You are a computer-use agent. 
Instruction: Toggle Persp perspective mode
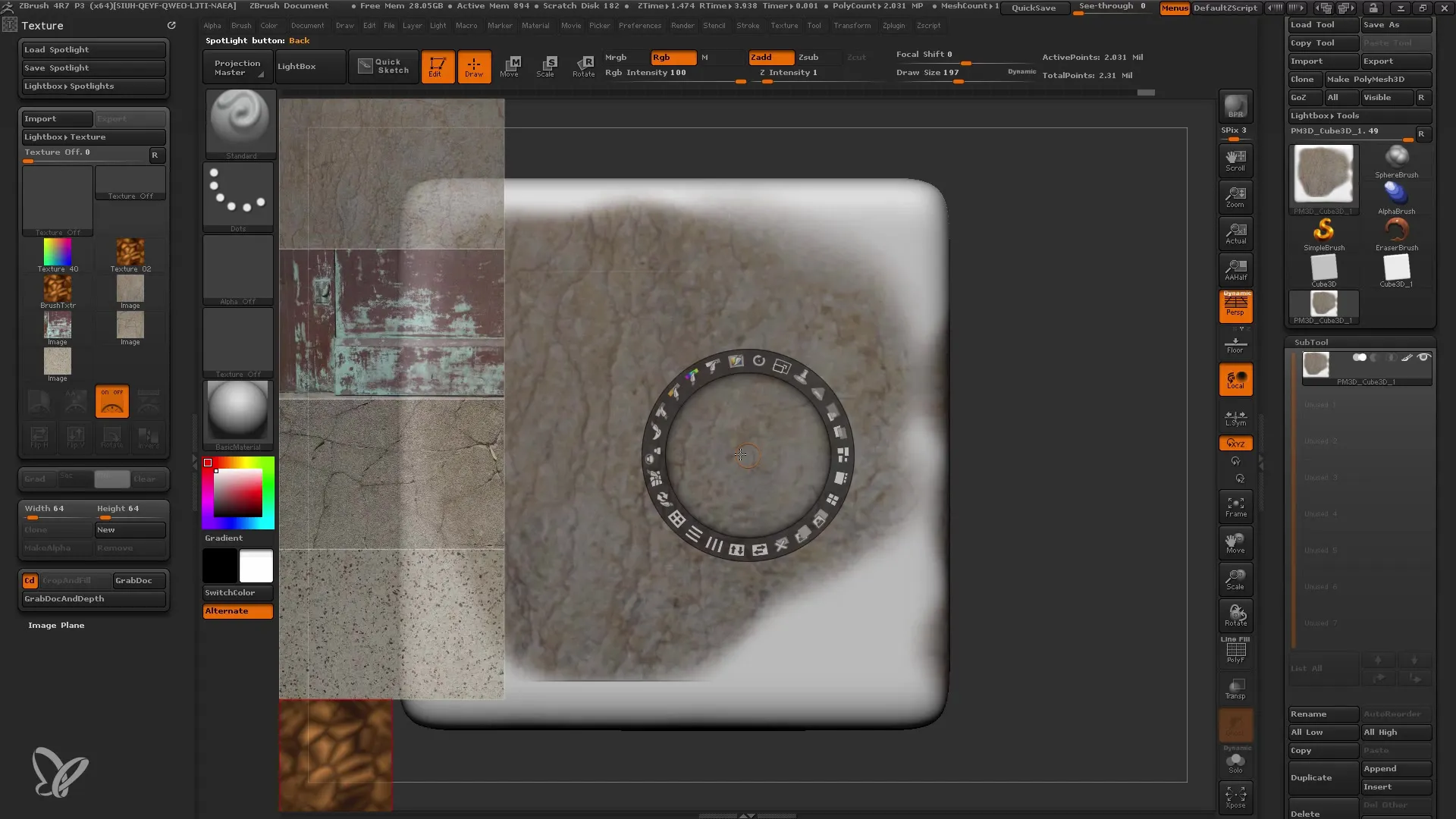pyautogui.click(x=1235, y=306)
